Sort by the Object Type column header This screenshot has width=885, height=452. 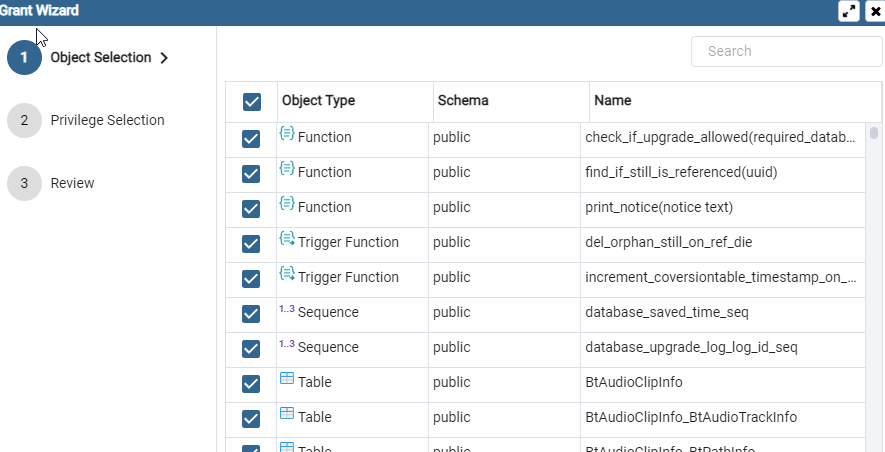318,101
